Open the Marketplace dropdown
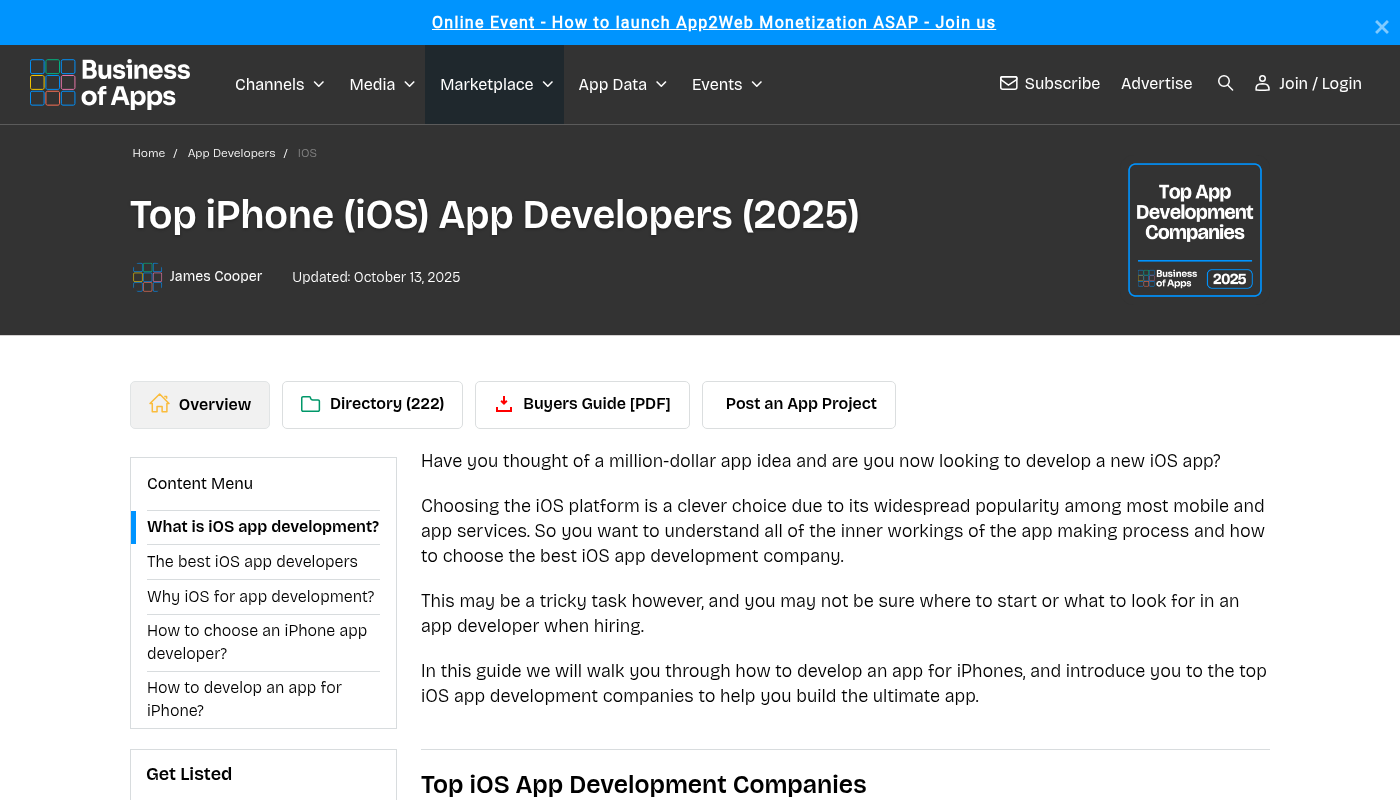1400x800 pixels. 496,84
